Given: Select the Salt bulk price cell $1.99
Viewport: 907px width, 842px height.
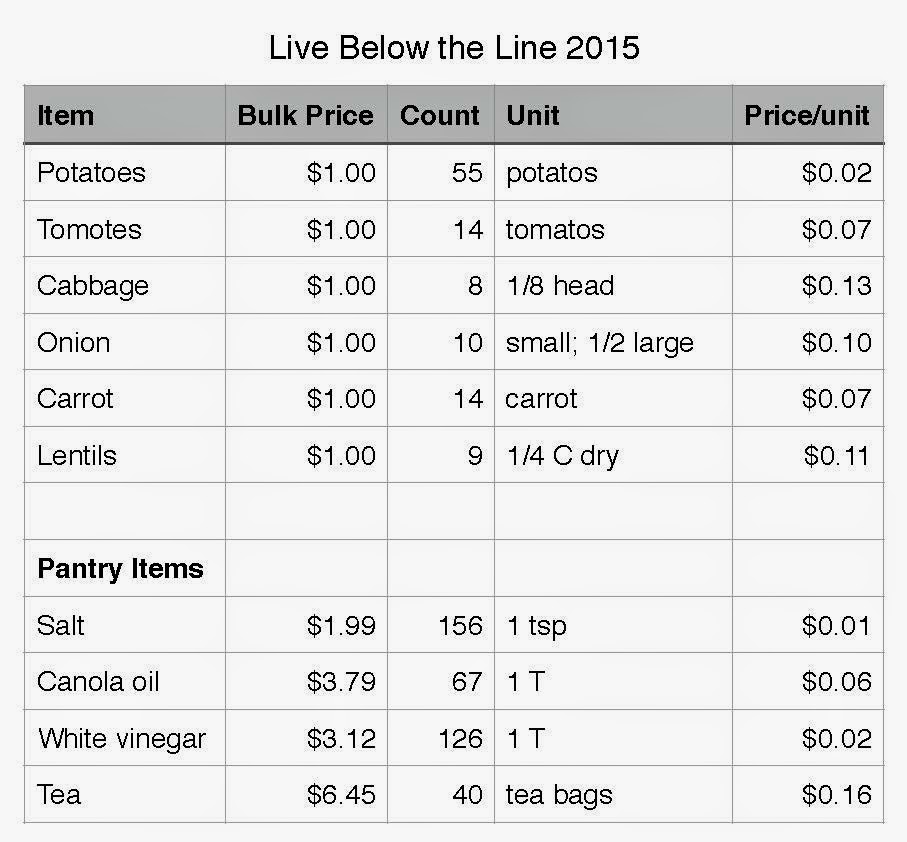Looking at the screenshot, I should click(x=306, y=625).
